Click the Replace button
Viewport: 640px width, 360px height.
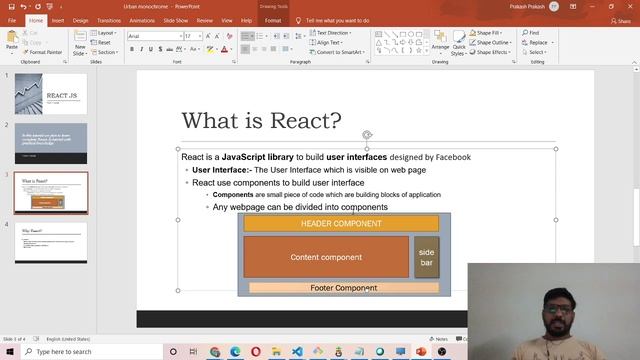click(x=538, y=42)
